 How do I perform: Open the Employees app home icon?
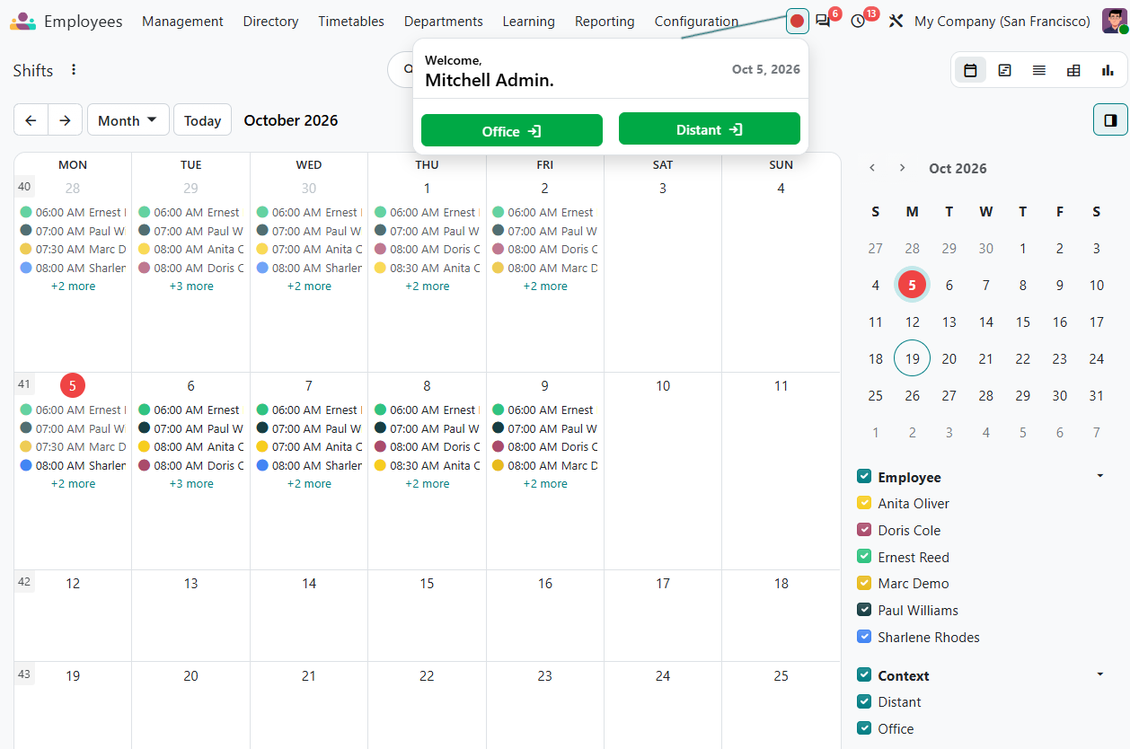tap(22, 21)
